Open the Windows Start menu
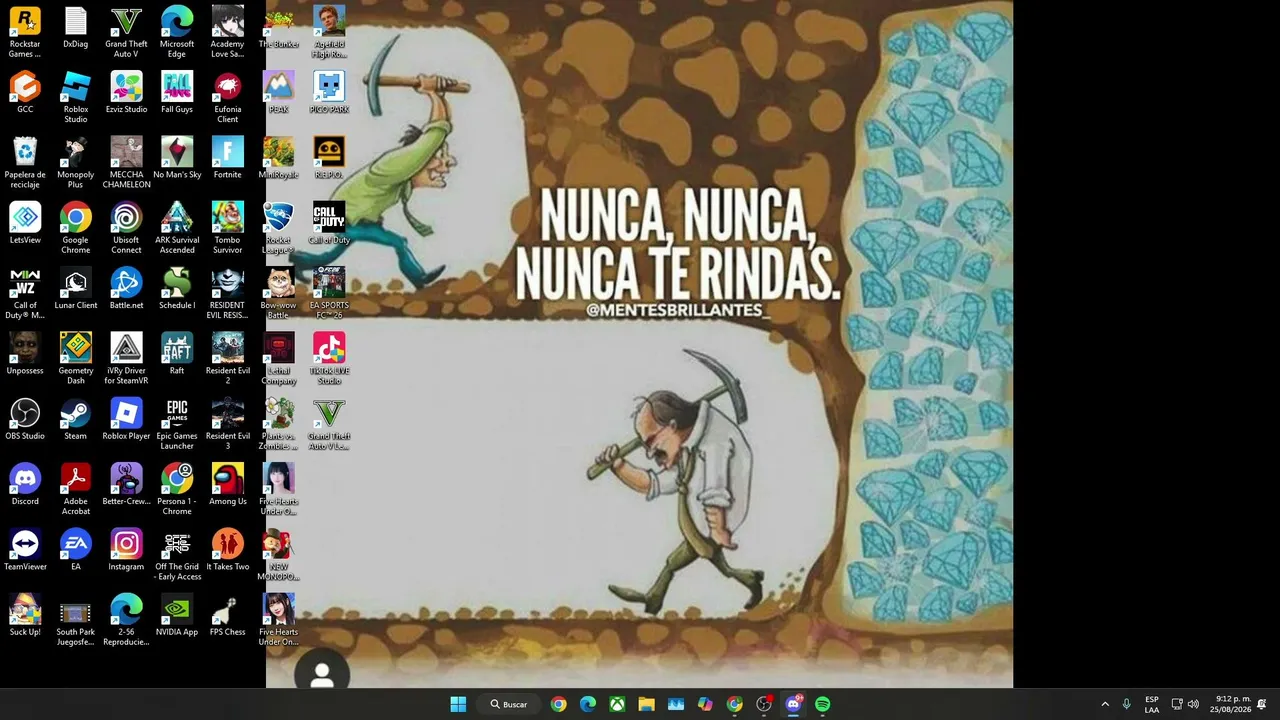This screenshot has height=720, width=1280. 458,704
